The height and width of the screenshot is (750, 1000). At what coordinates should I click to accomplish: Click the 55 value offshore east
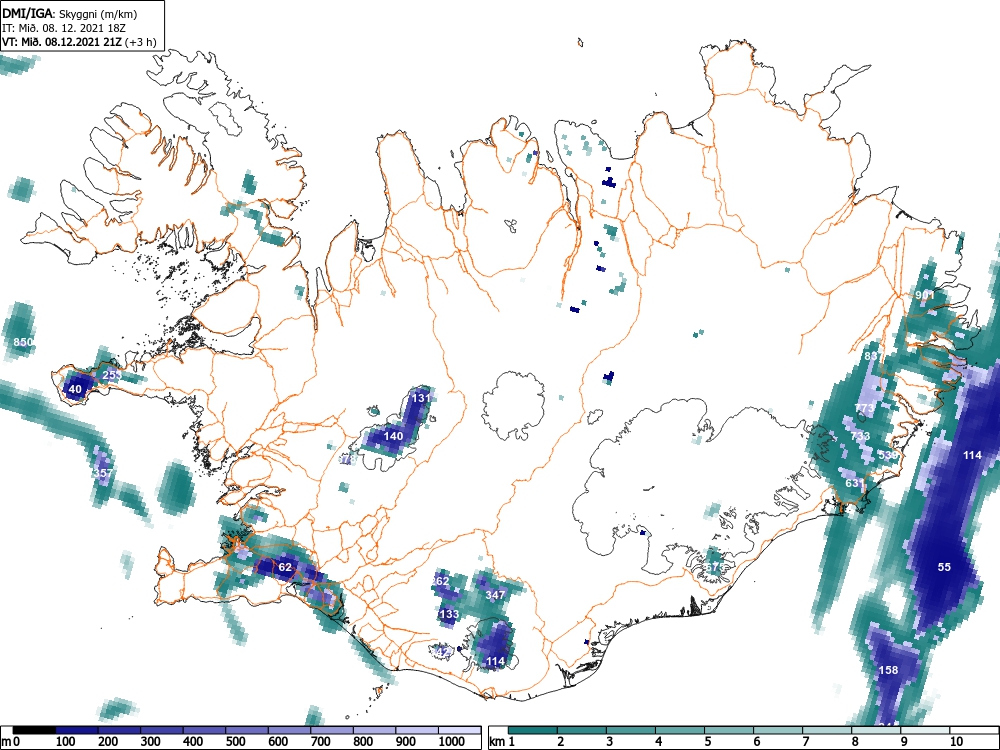944,567
